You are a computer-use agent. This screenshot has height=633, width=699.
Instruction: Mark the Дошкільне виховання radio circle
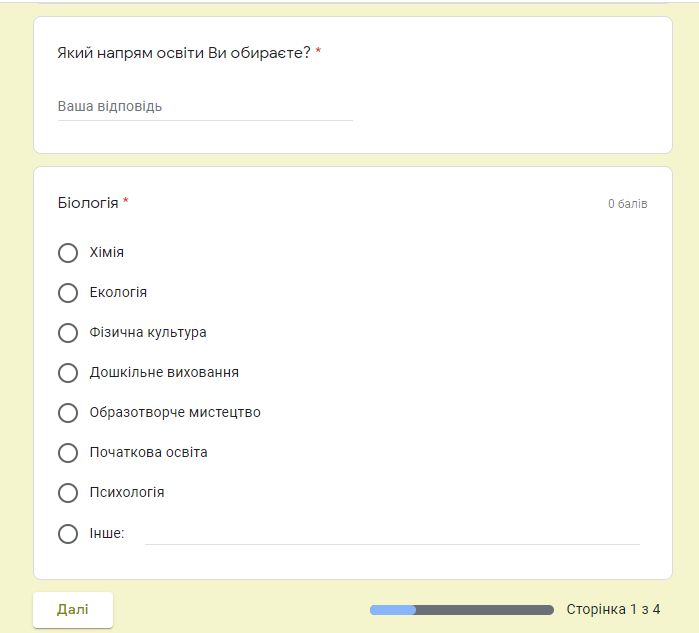pyautogui.click(x=68, y=373)
